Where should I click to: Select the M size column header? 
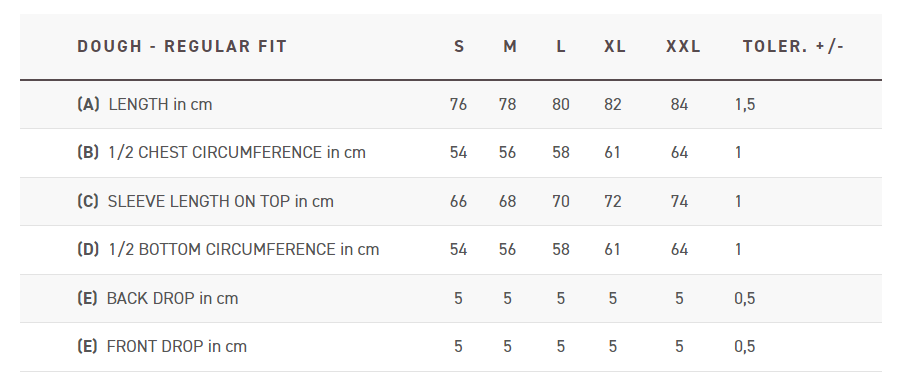[509, 47]
